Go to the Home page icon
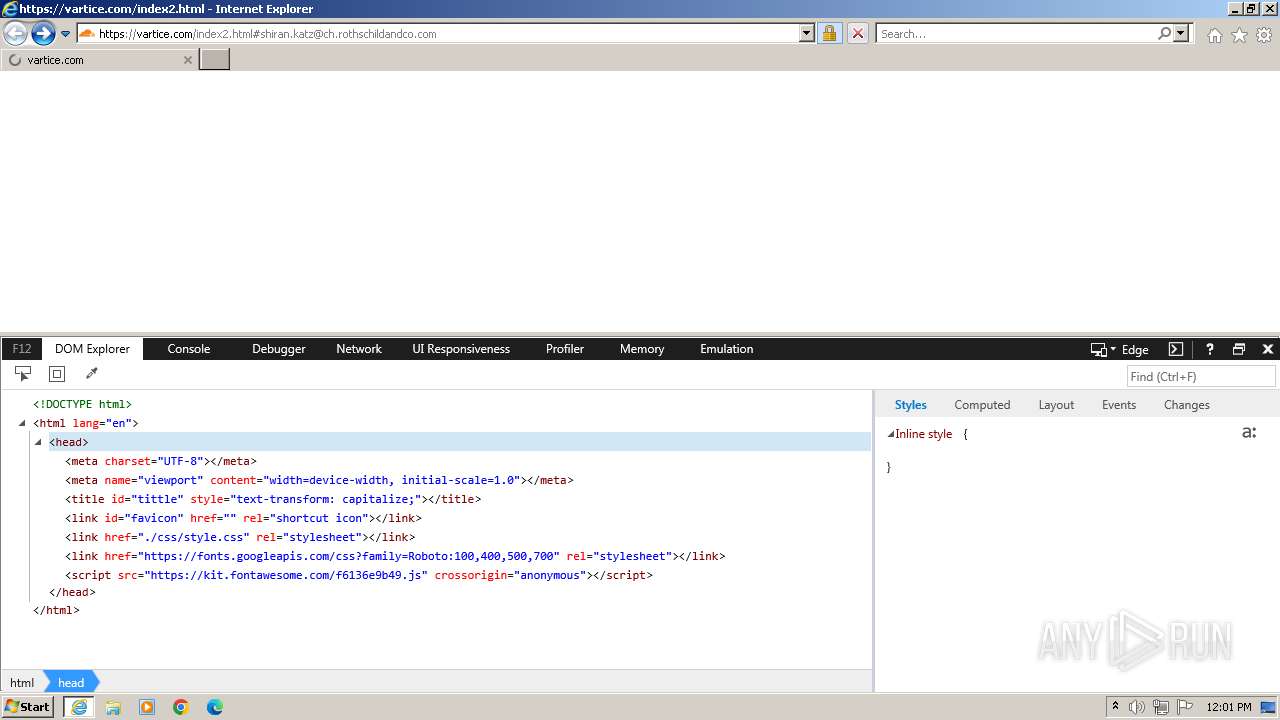Screen dimensions: 1280x720 point(1214,35)
